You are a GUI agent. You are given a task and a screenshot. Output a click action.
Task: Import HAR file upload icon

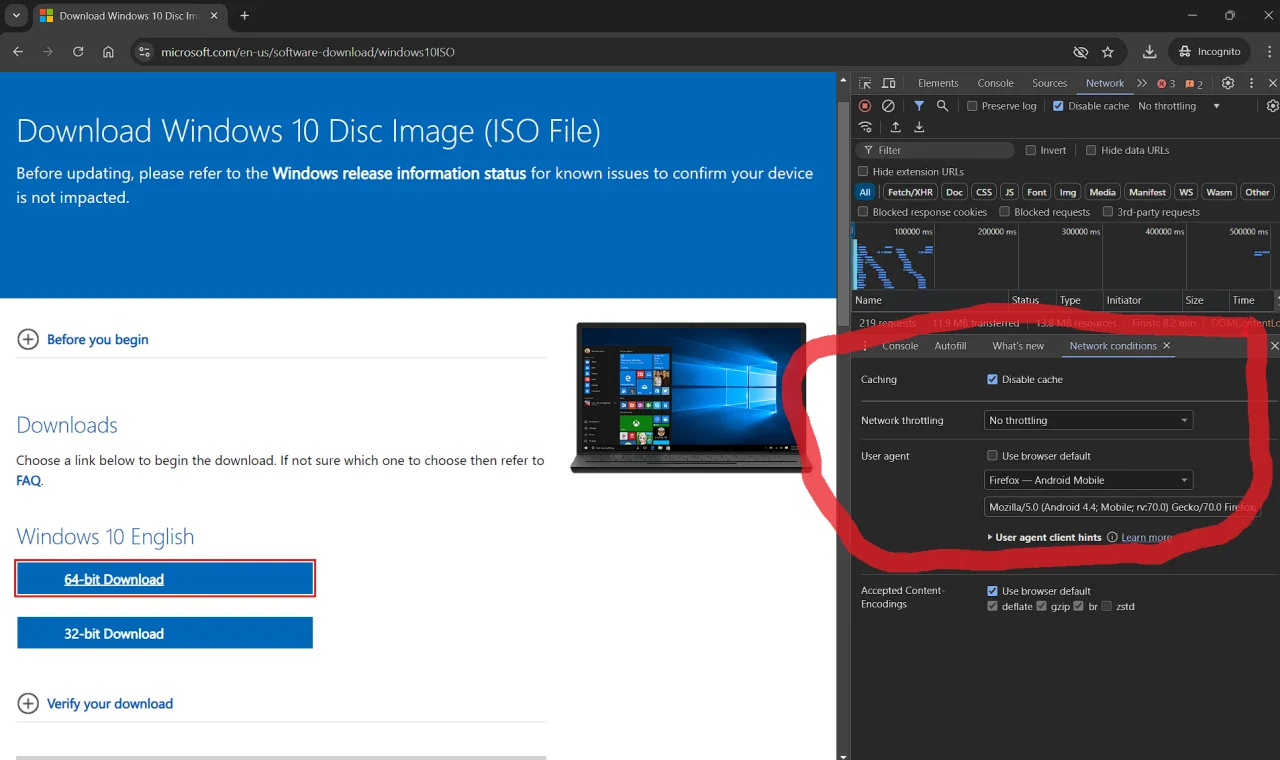(x=895, y=127)
